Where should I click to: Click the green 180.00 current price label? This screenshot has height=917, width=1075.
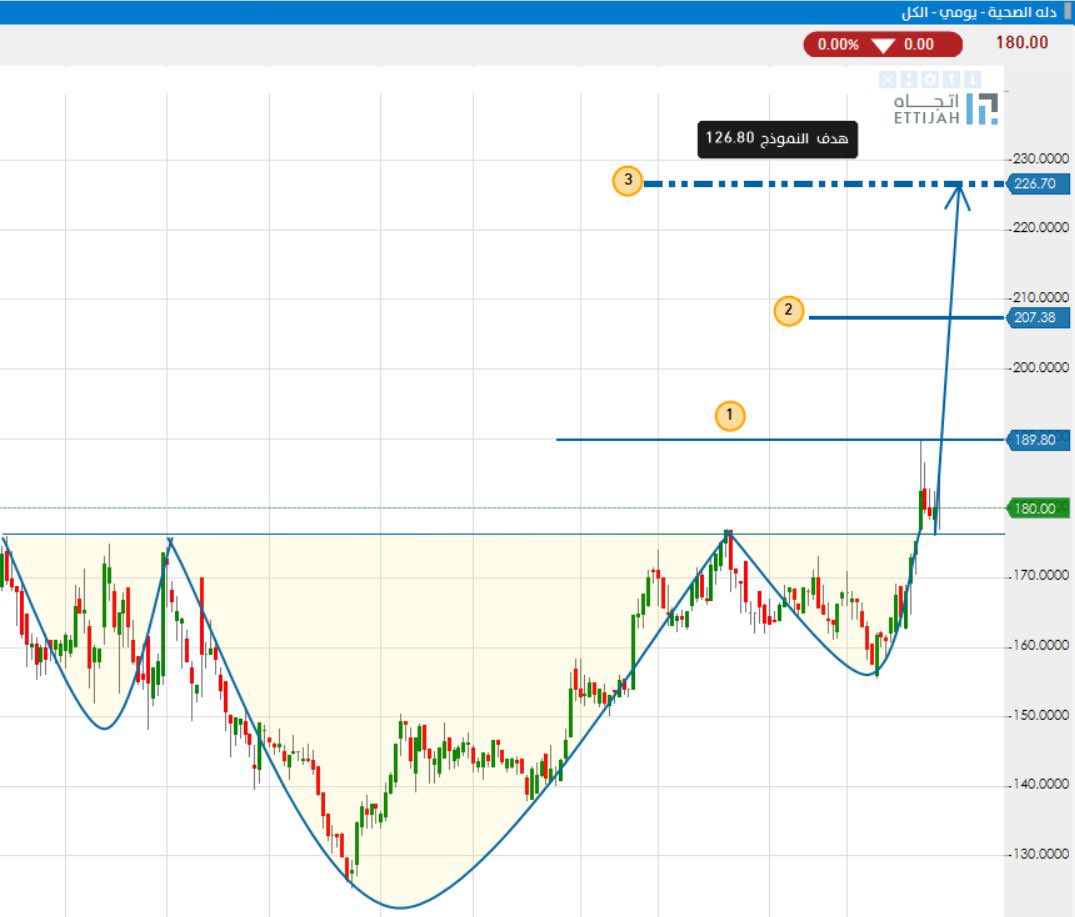tap(1038, 509)
